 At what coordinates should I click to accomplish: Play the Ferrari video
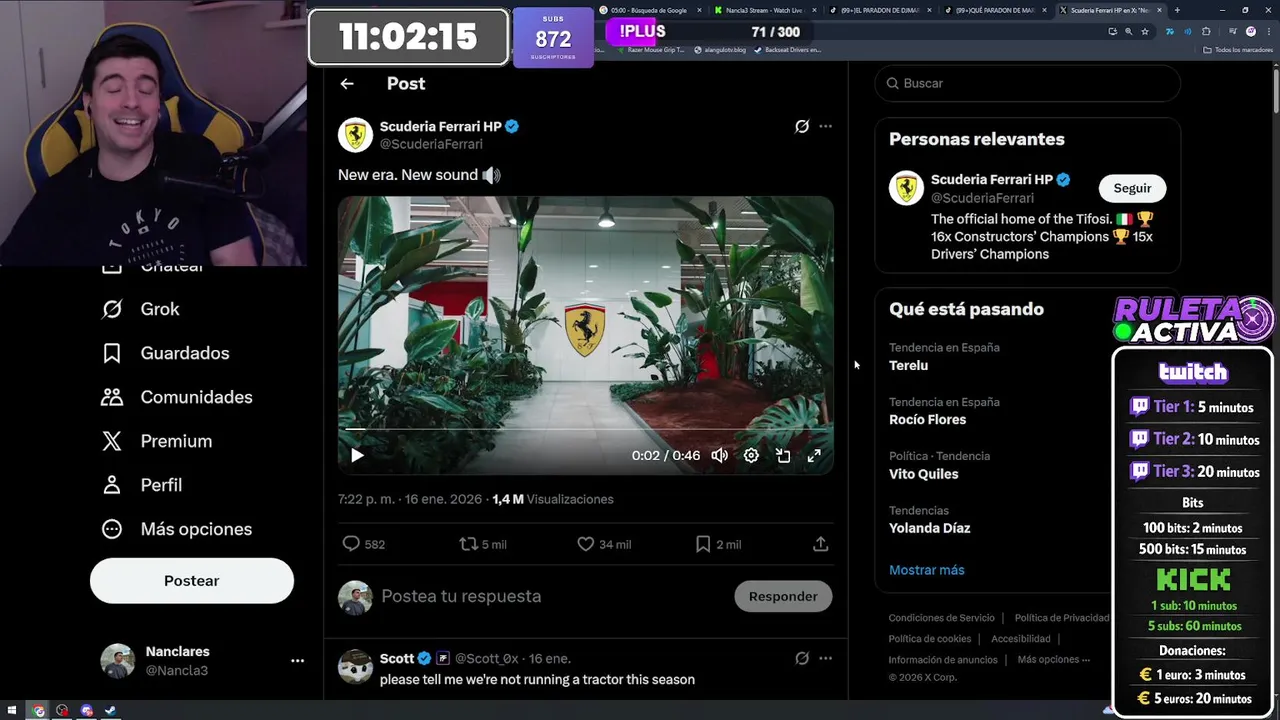coord(357,456)
